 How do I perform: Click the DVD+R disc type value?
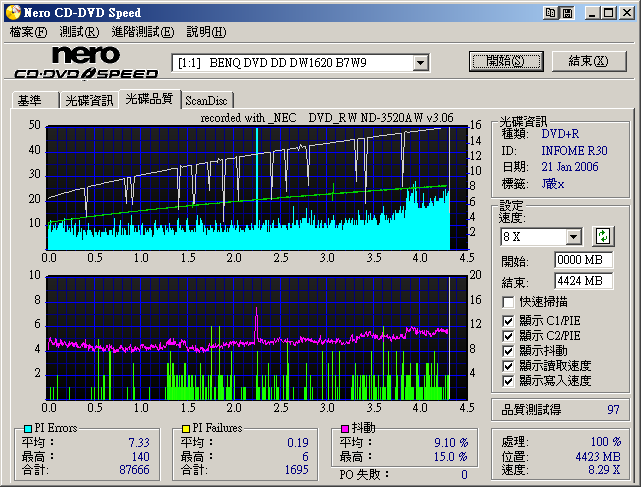[x=560, y=134]
